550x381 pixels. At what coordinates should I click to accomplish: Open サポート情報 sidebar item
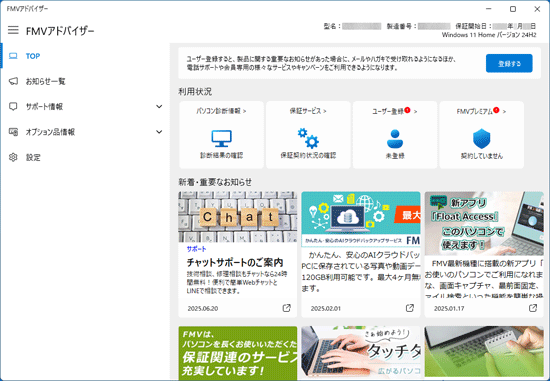85,107
